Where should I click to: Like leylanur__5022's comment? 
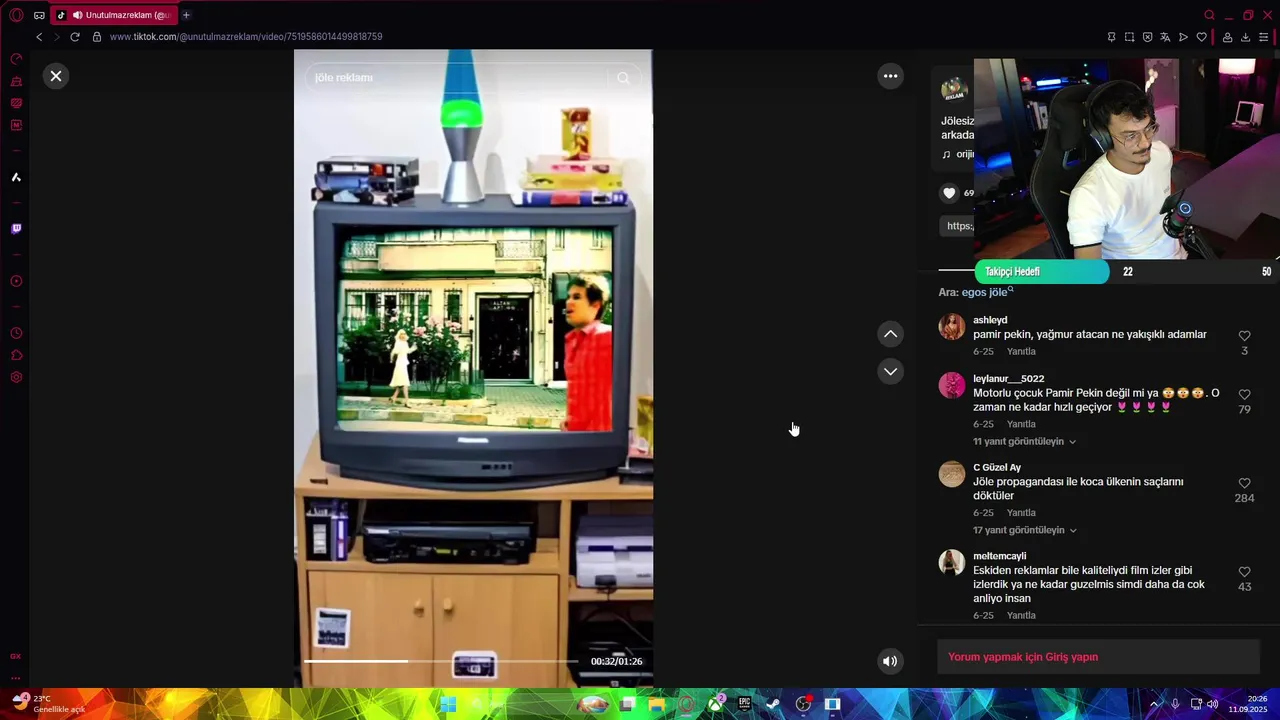[1244, 395]
